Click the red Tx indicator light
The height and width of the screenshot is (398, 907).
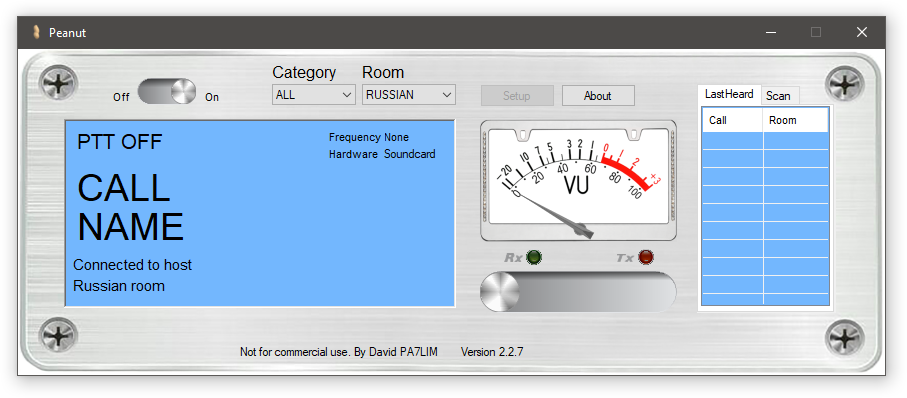646,257
